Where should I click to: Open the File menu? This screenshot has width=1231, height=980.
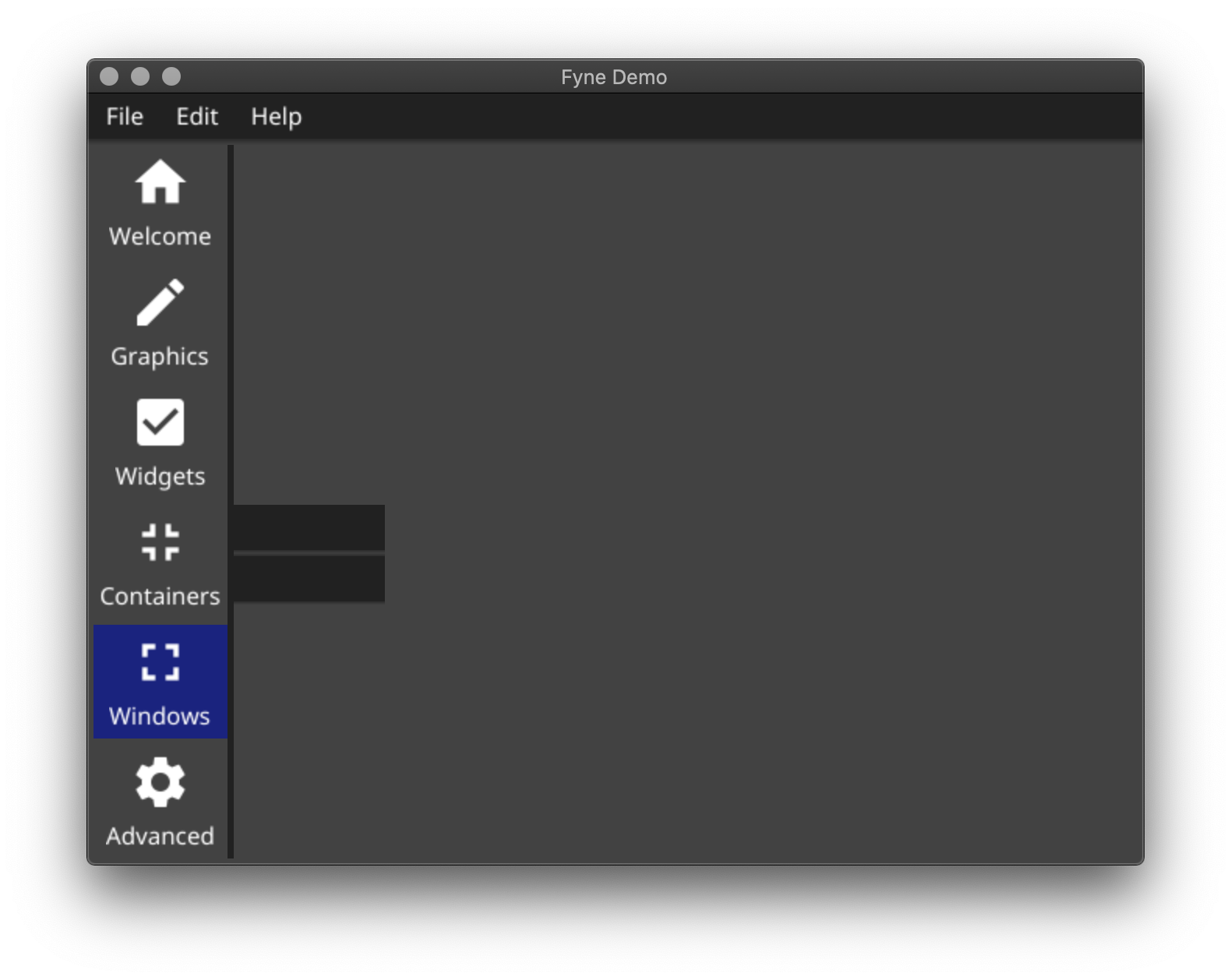[125, 117]
